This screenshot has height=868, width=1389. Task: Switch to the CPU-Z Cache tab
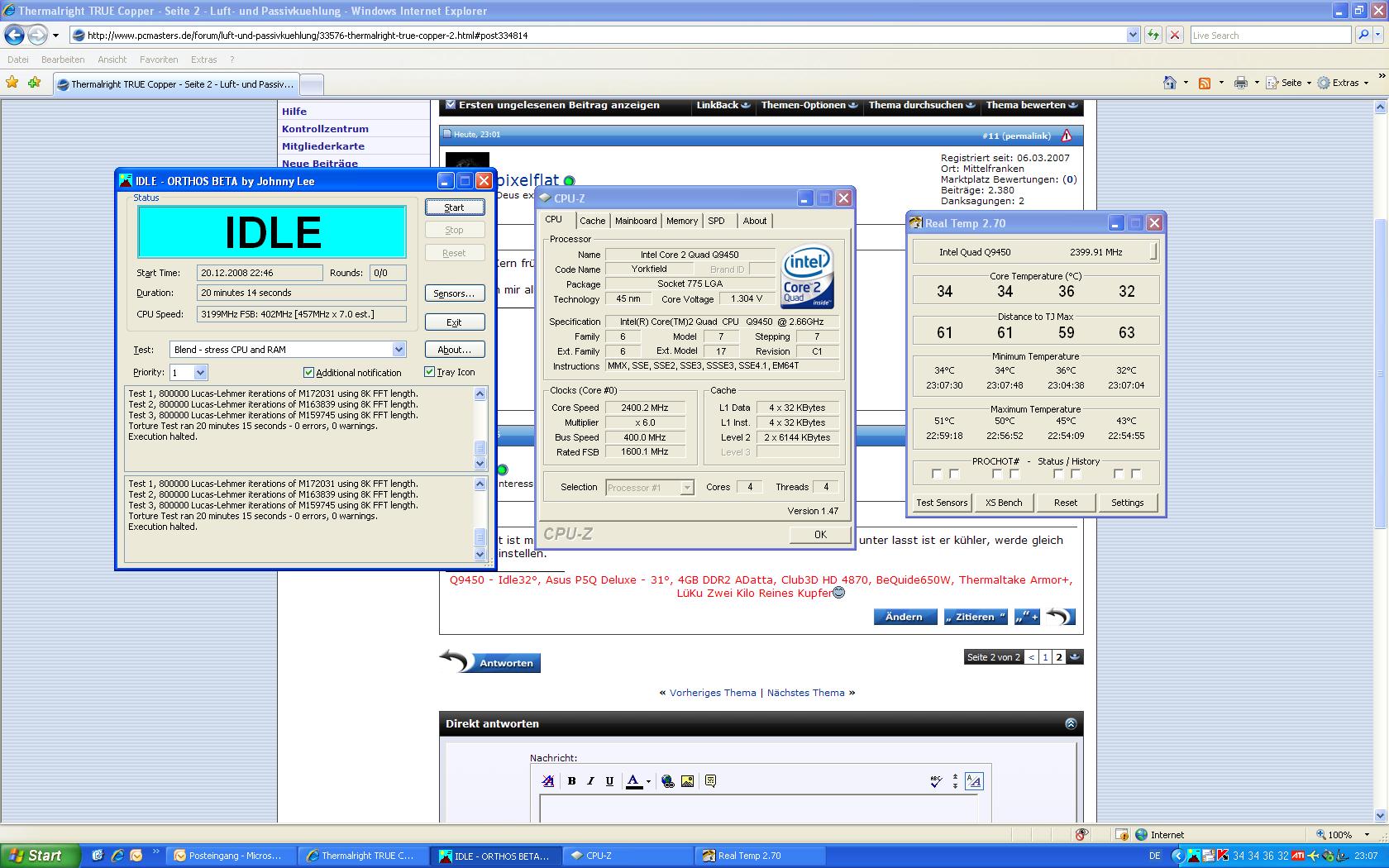(x=592, y=221)
